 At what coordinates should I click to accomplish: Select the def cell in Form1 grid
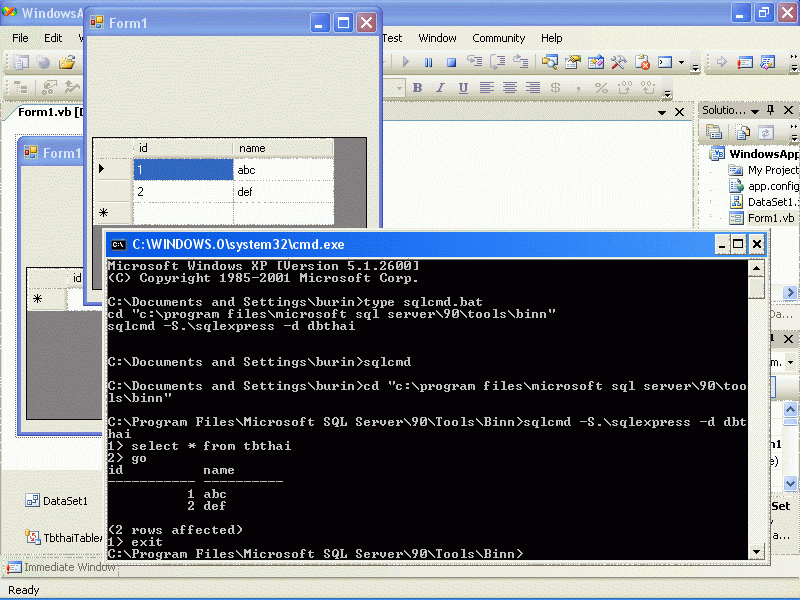284,192
